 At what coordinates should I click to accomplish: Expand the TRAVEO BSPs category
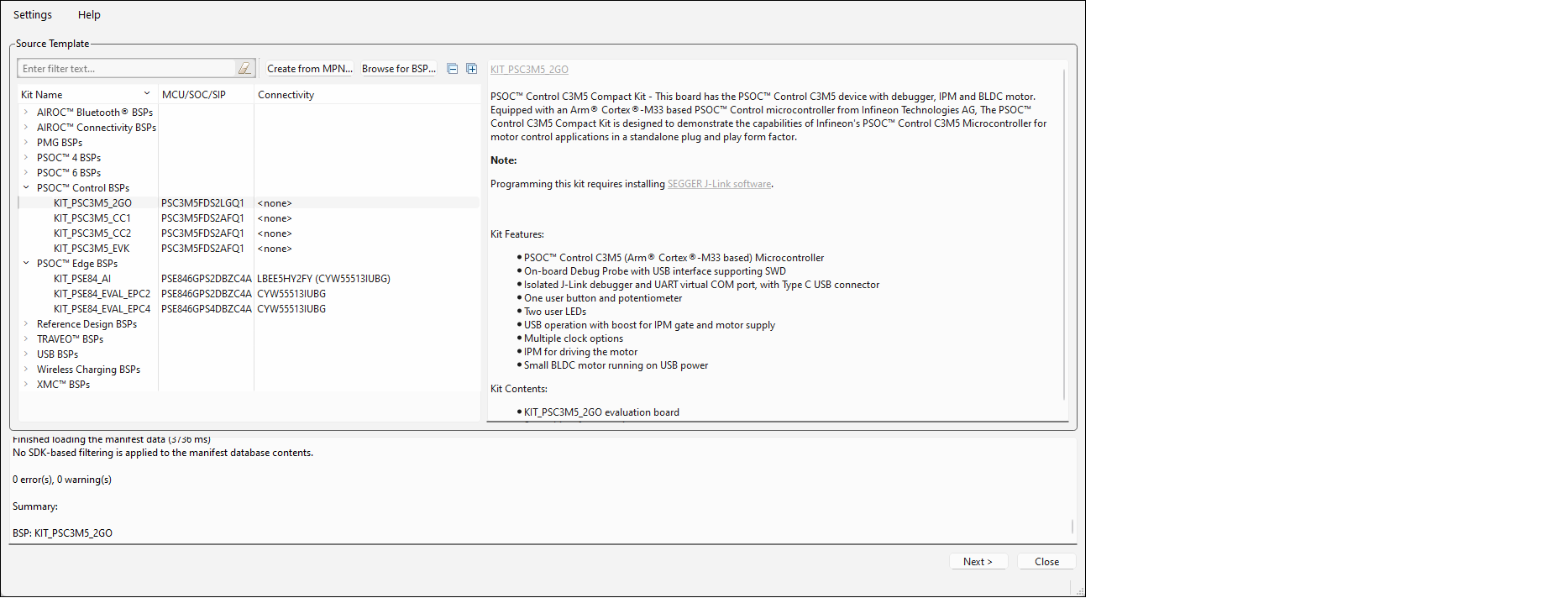[26, 338]
